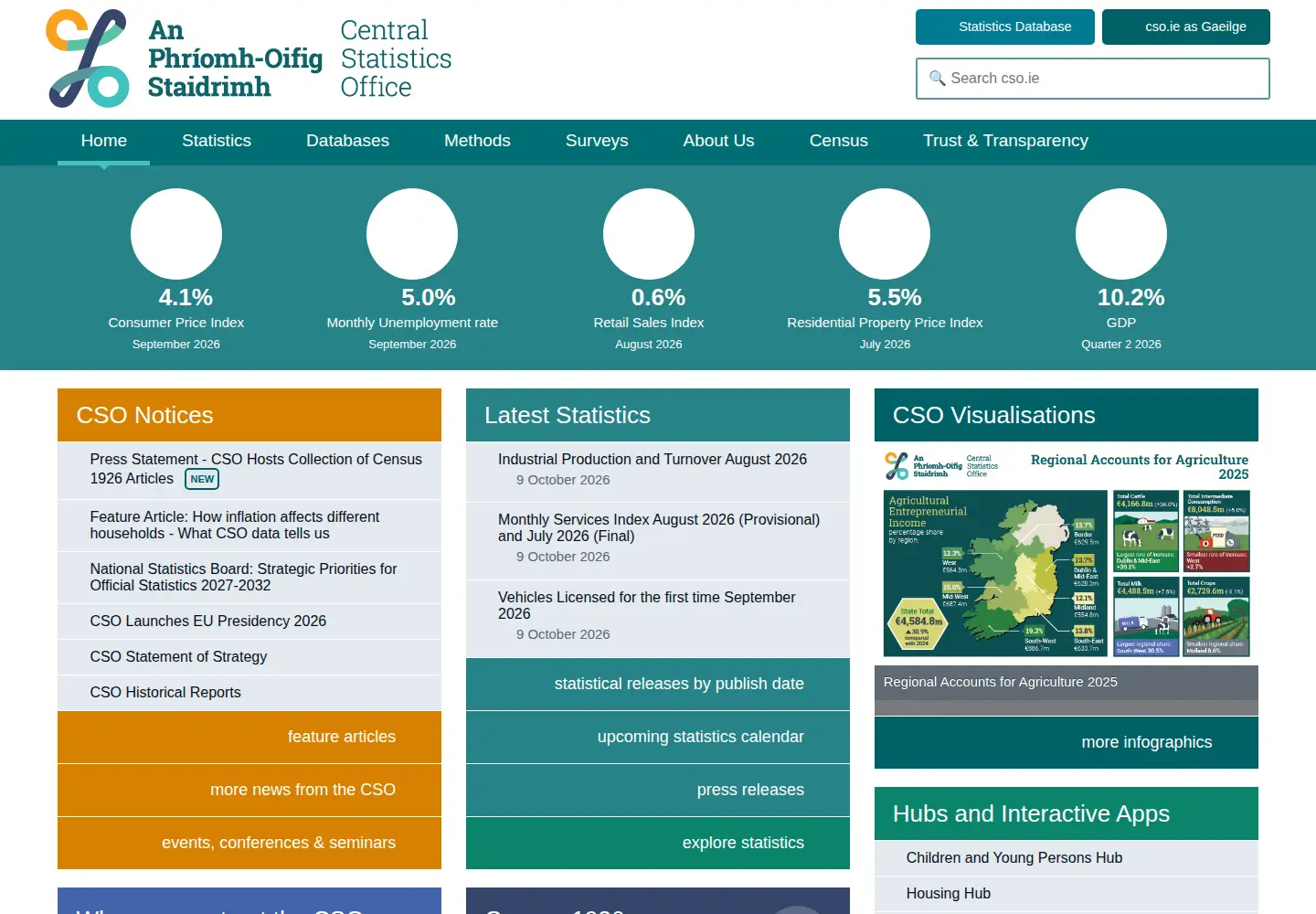Image resolution: width=1316 pixels, height=914 pixels.
Task: Go to press releases
Action: (x=658, y=790)
